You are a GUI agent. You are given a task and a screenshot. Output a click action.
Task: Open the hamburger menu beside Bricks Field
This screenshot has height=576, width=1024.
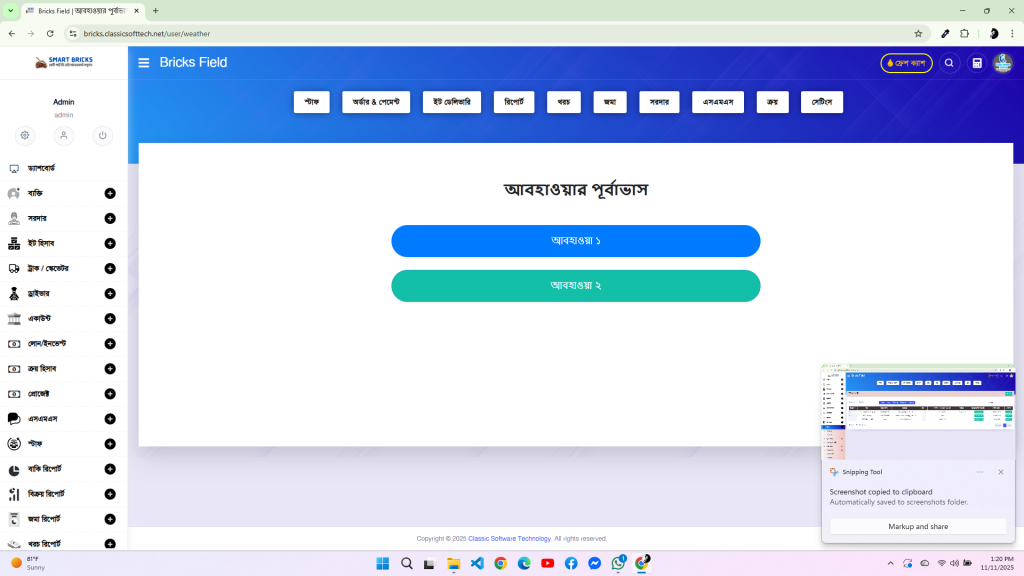pos(144,63)
